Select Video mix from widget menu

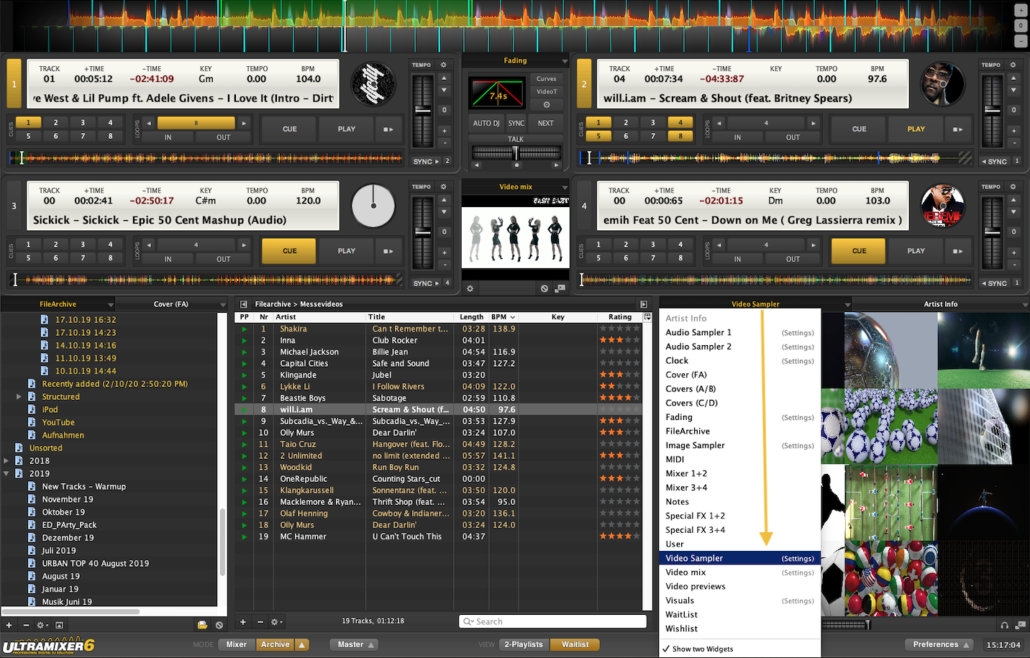686,572
